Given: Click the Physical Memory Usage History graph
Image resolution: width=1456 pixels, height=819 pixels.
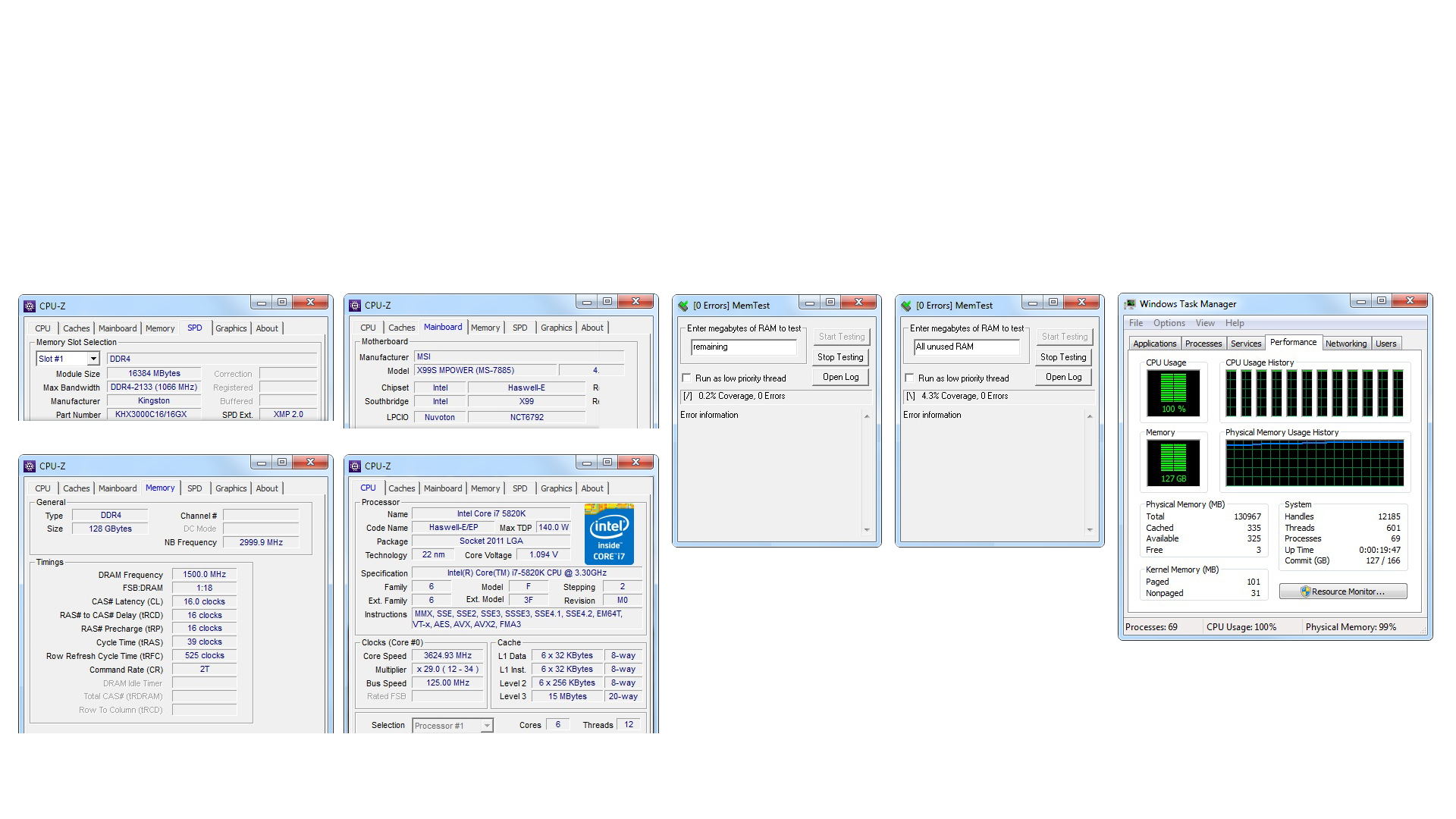Looking at the screenshot, I should pos(1314,463).
